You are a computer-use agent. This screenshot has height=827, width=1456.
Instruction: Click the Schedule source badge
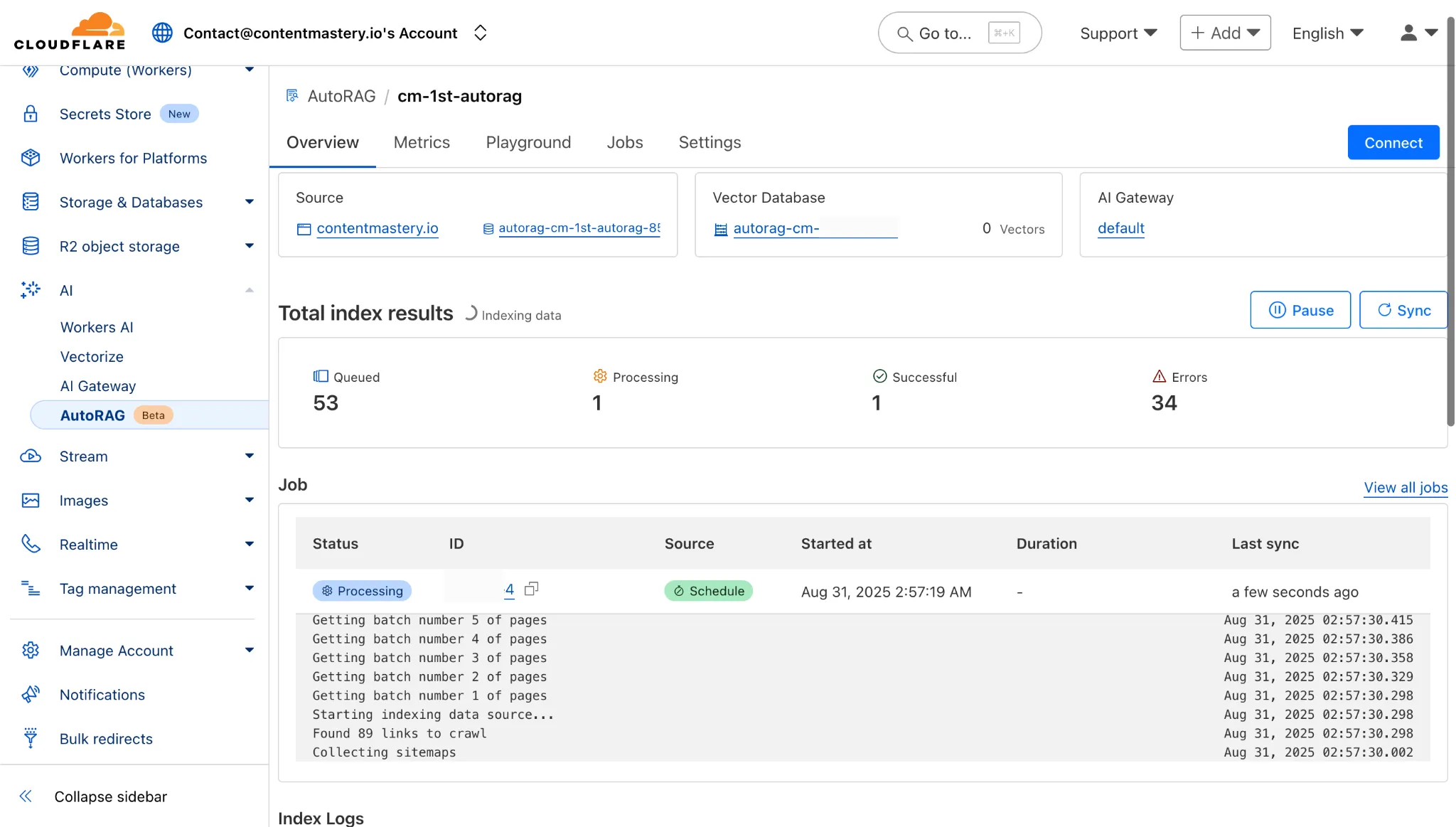(x=708, y=591)
